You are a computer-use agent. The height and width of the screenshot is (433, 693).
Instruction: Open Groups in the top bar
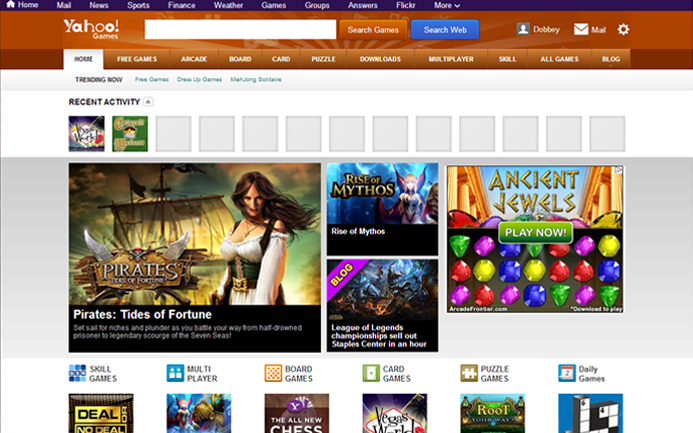click(x=317, y=5)
